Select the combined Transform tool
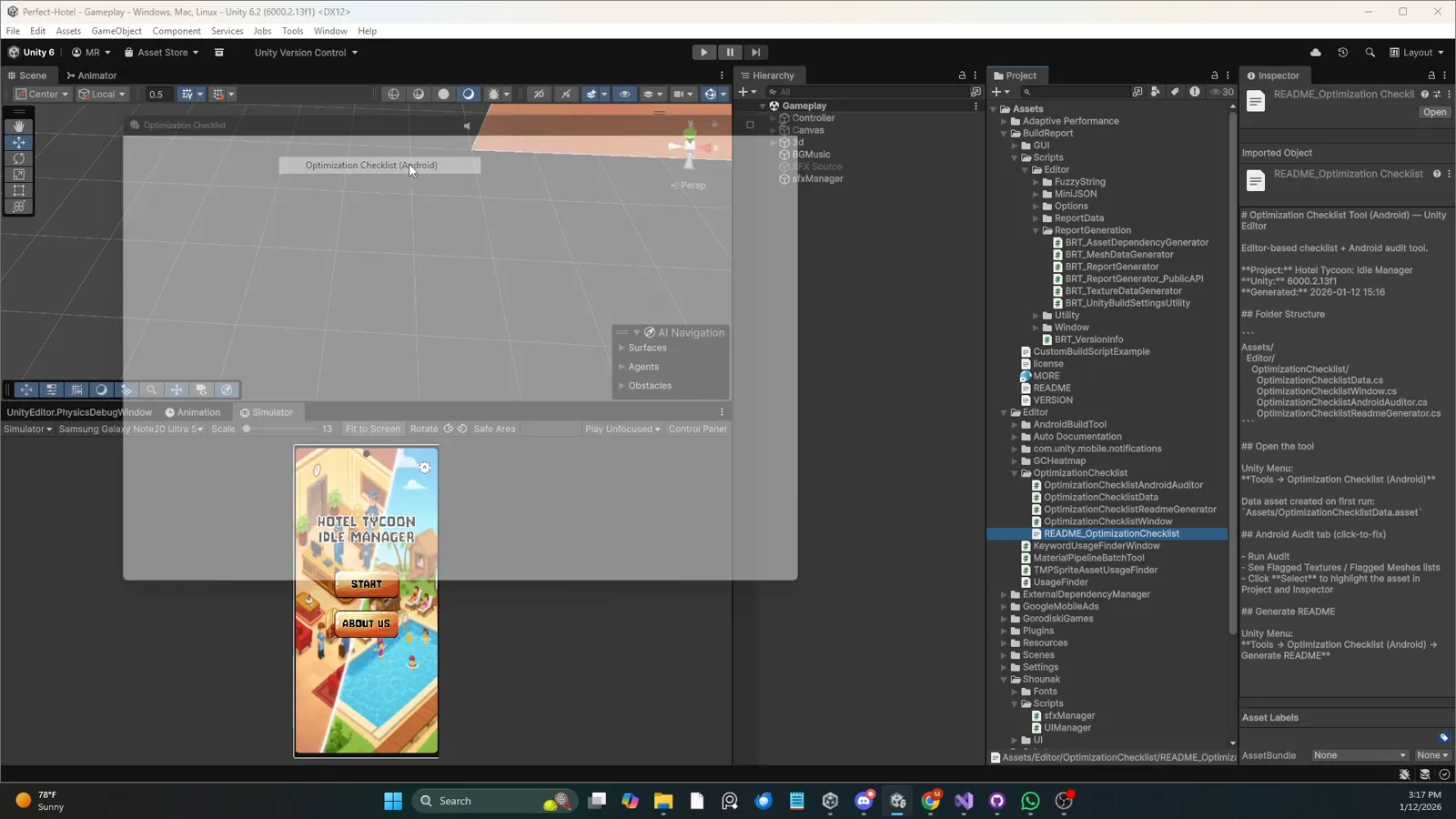The width and height of the screenshot is (1456, 819). coord(18,207)
